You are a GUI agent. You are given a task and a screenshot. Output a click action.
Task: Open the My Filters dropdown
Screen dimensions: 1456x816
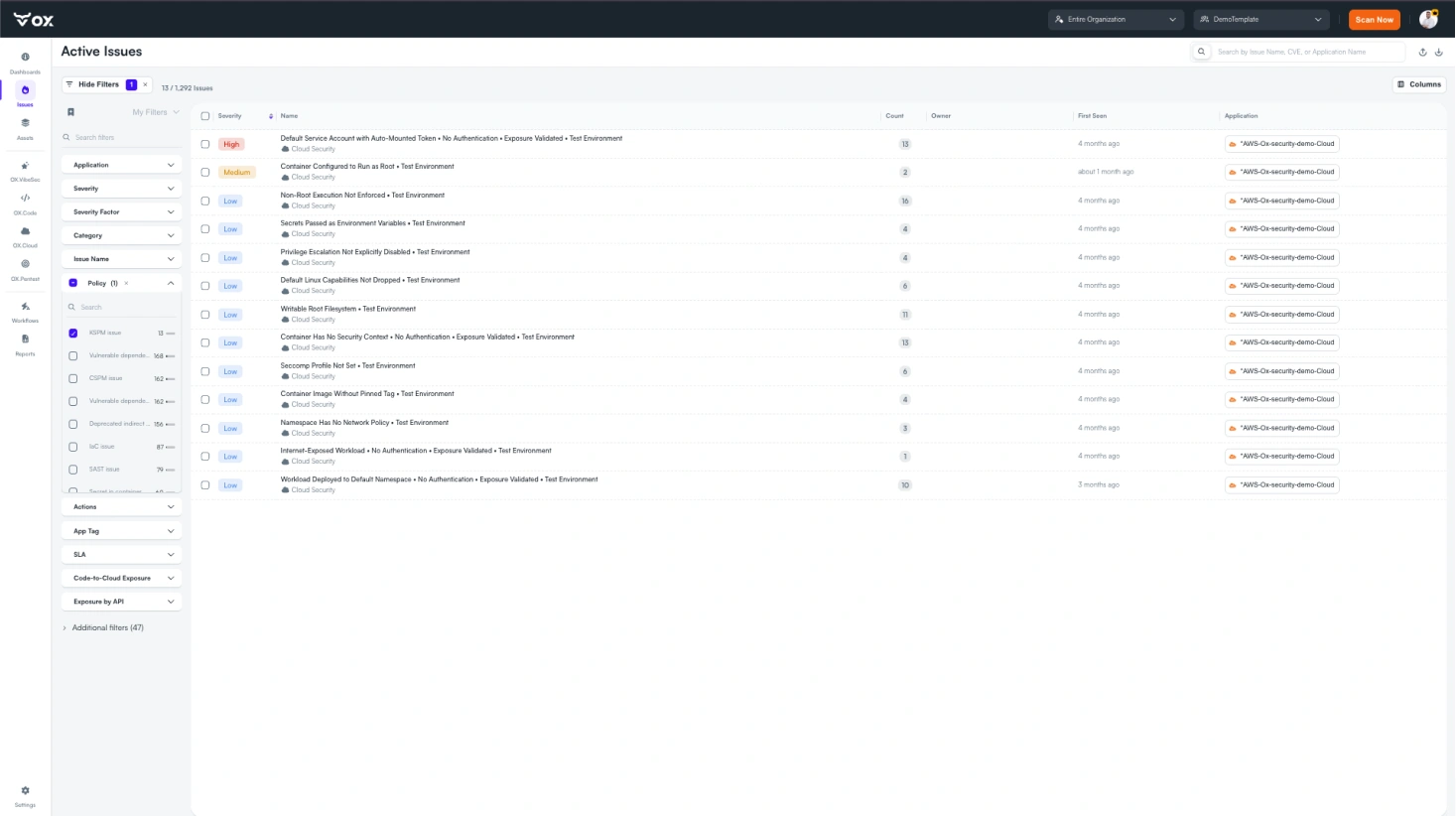click(156, 112)
